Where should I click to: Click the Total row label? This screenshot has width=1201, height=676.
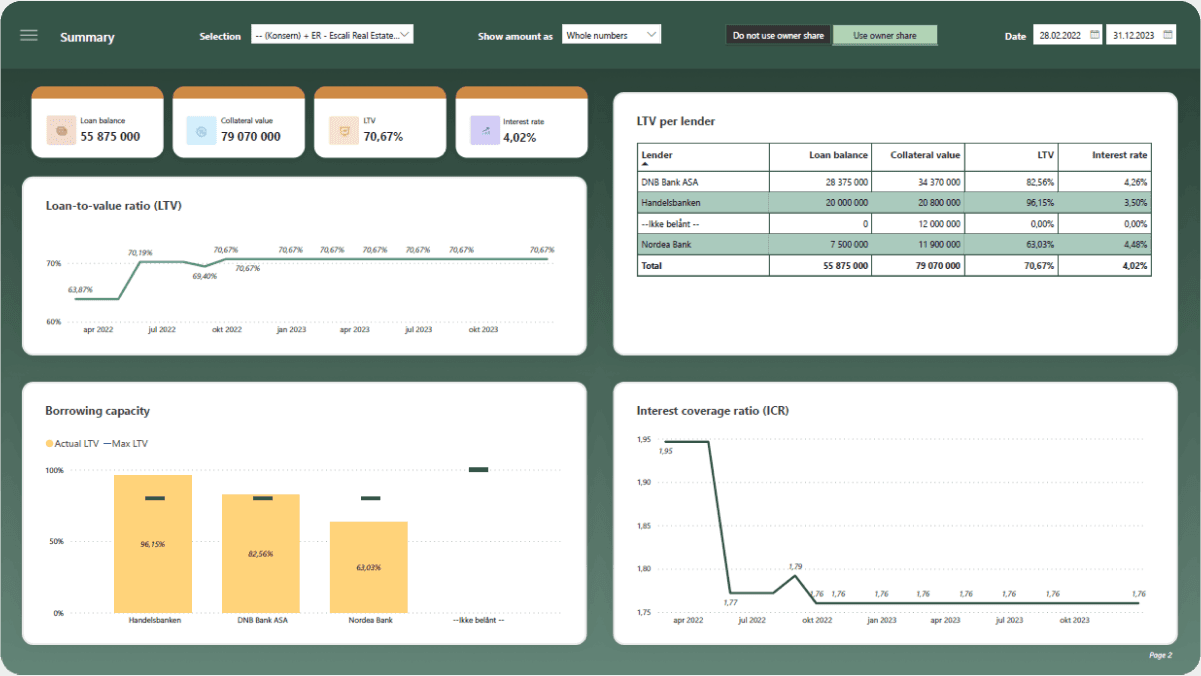pos(651,266)
